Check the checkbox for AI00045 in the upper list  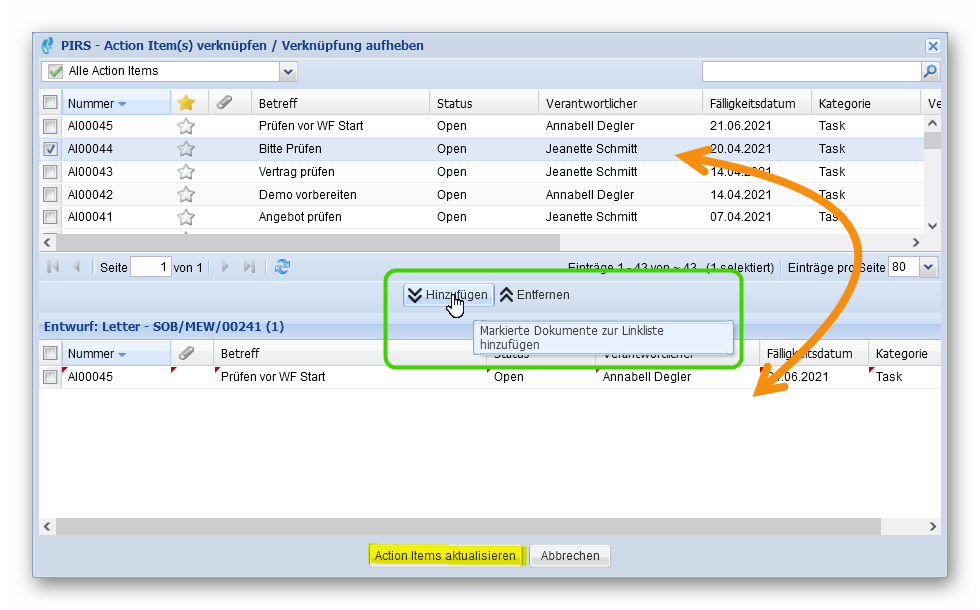(x=50, y=126)
